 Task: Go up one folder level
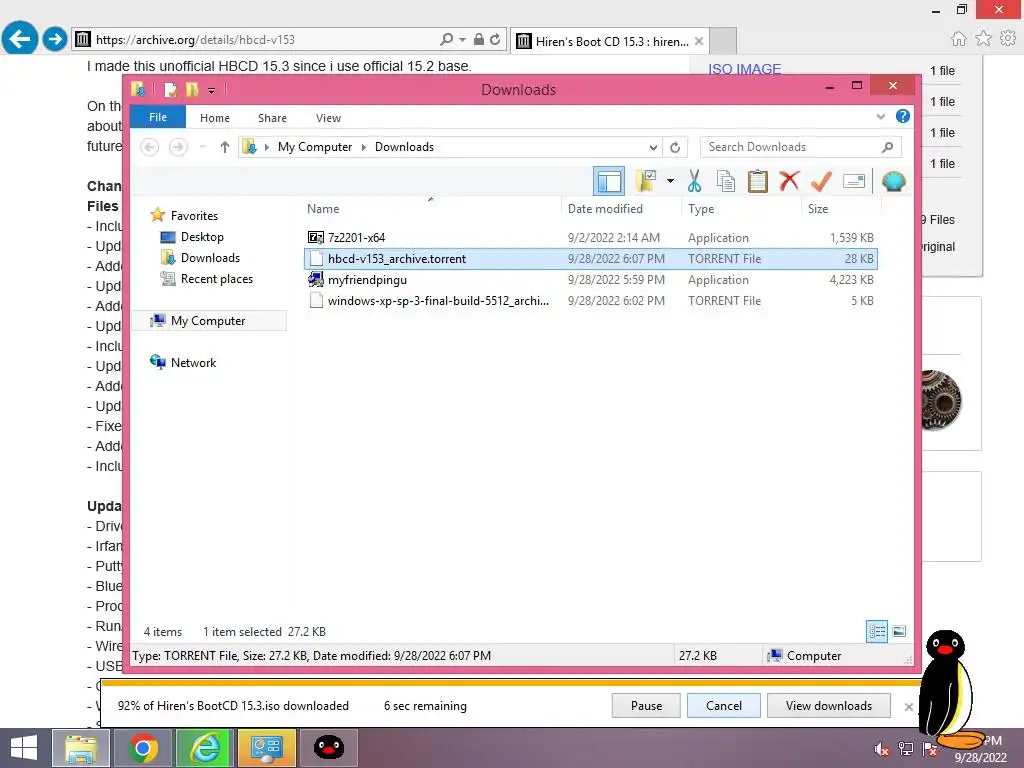[225, 147]
